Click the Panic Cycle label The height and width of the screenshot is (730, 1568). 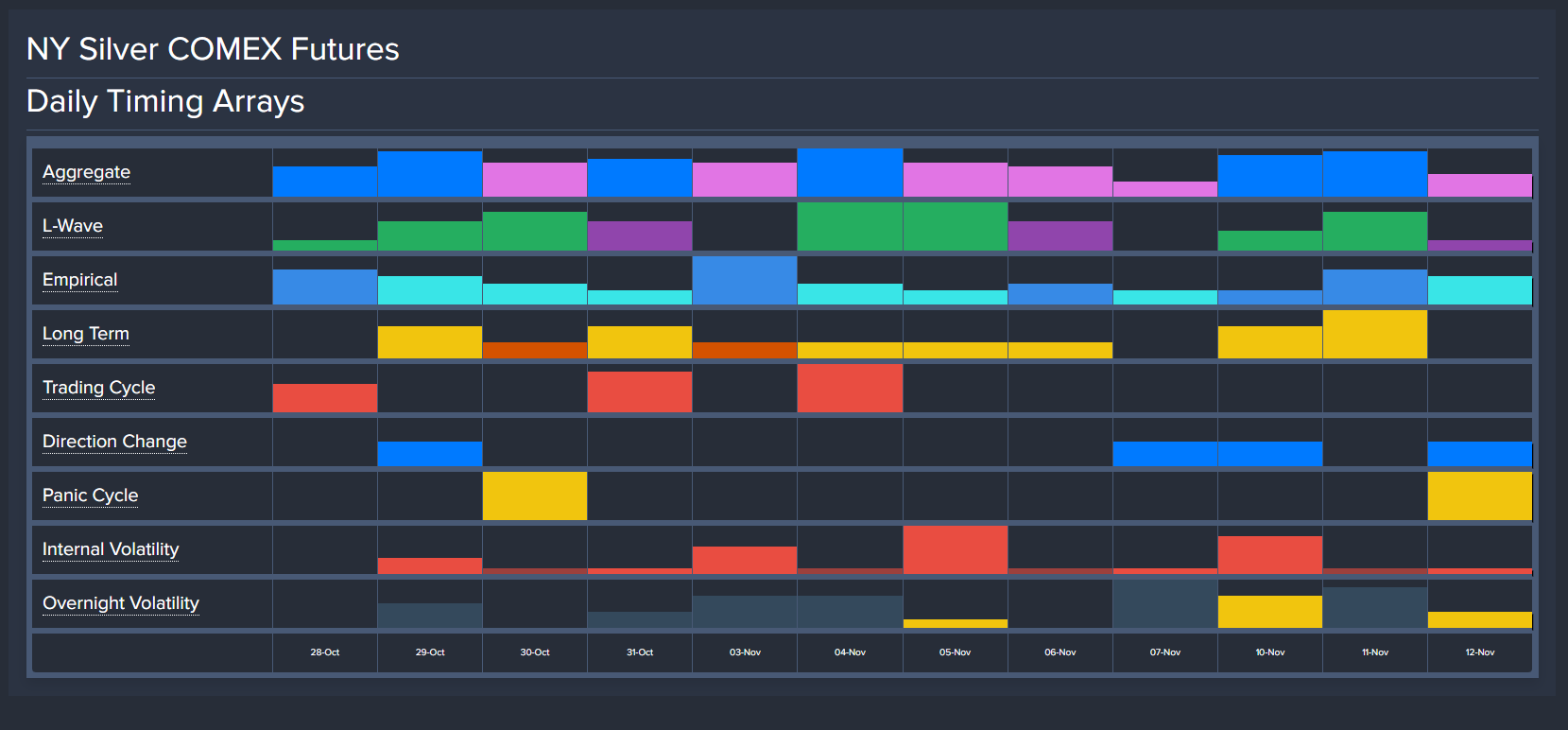[90, 495]
